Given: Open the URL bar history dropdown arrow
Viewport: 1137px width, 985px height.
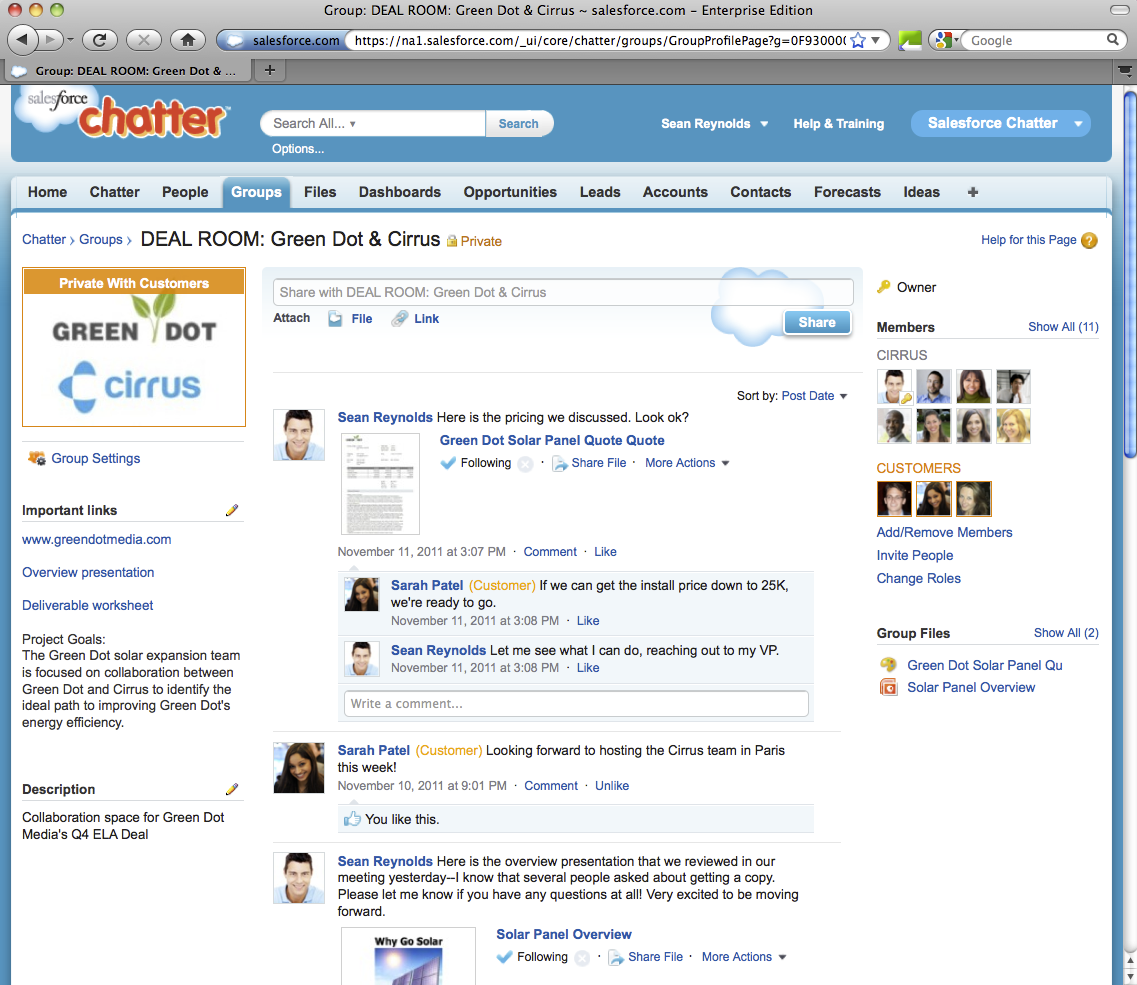Looking at the screenshot, I should pyautogui.click(x=876, y=41).
